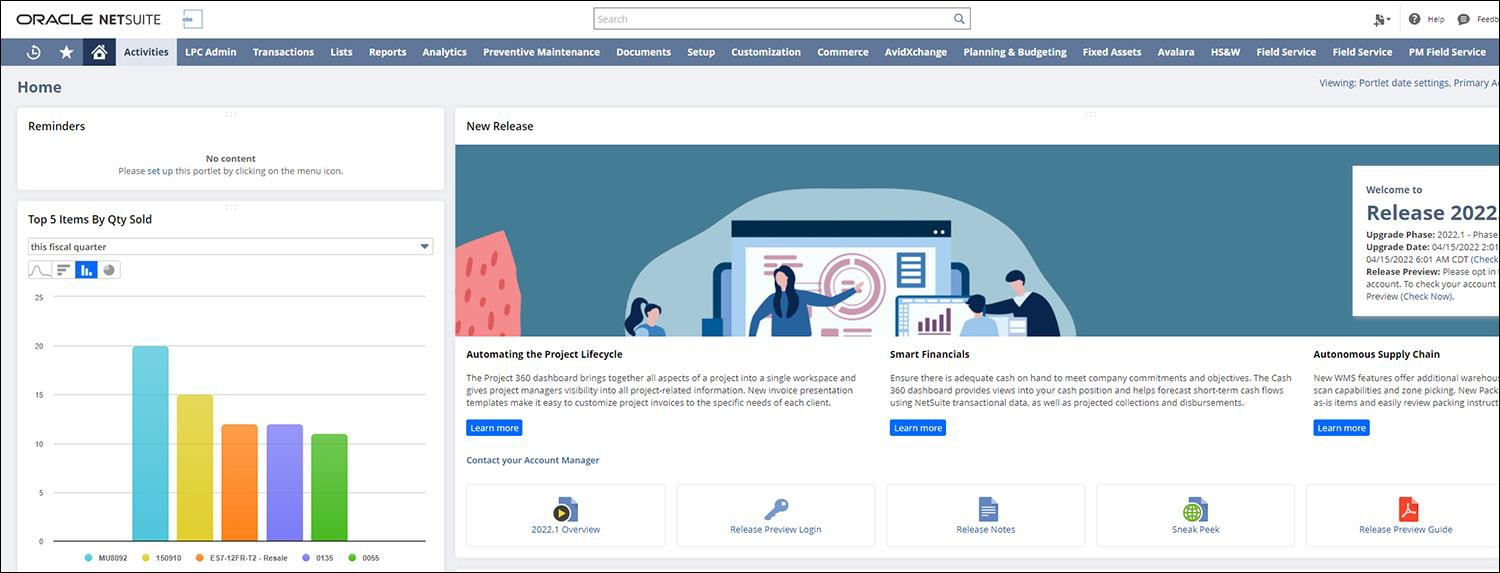Expand the 'this fiscal quarter' dropdown
The image size is (1500, 573).
coord(424,247)
